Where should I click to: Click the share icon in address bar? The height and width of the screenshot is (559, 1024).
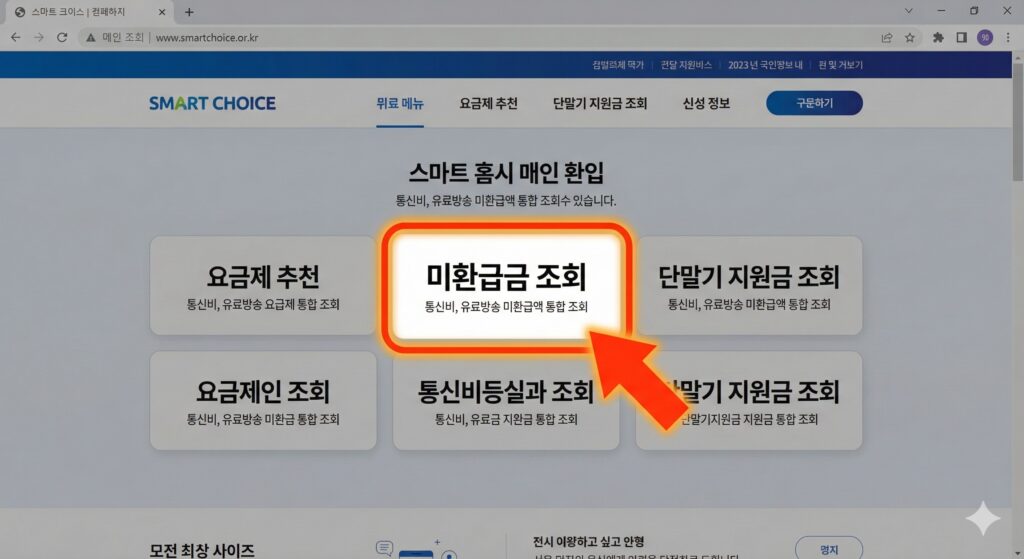(x=887, y=37)
